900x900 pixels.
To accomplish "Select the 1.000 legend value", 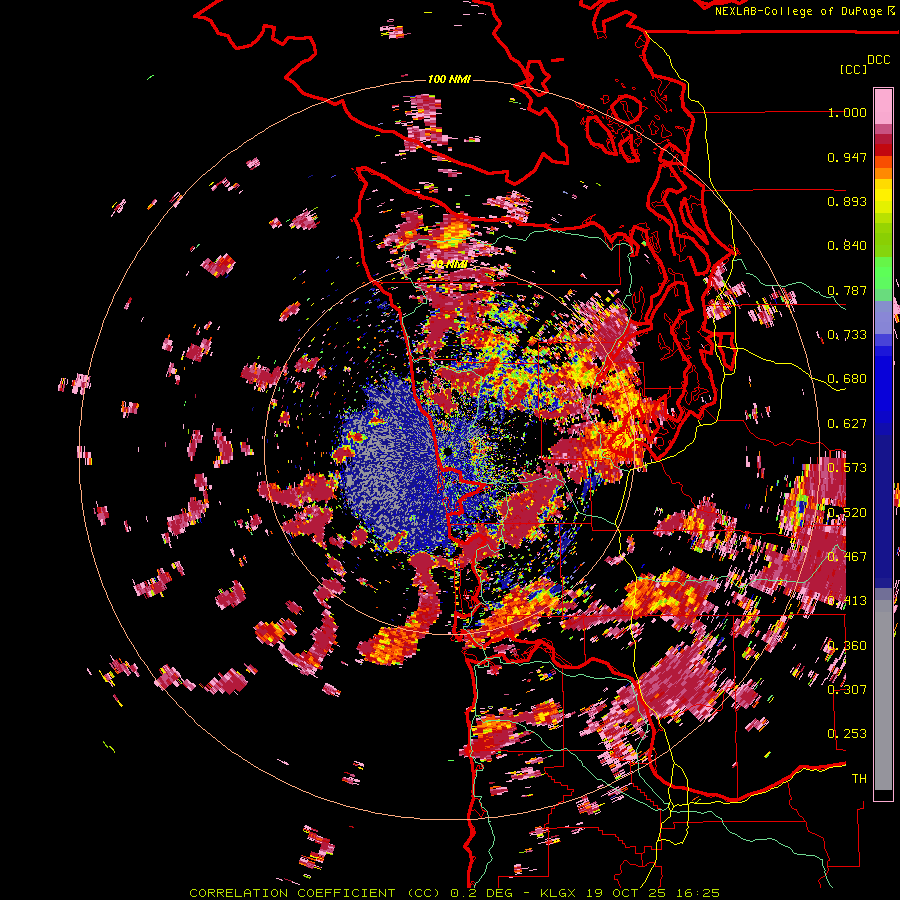I will point(847,112).
